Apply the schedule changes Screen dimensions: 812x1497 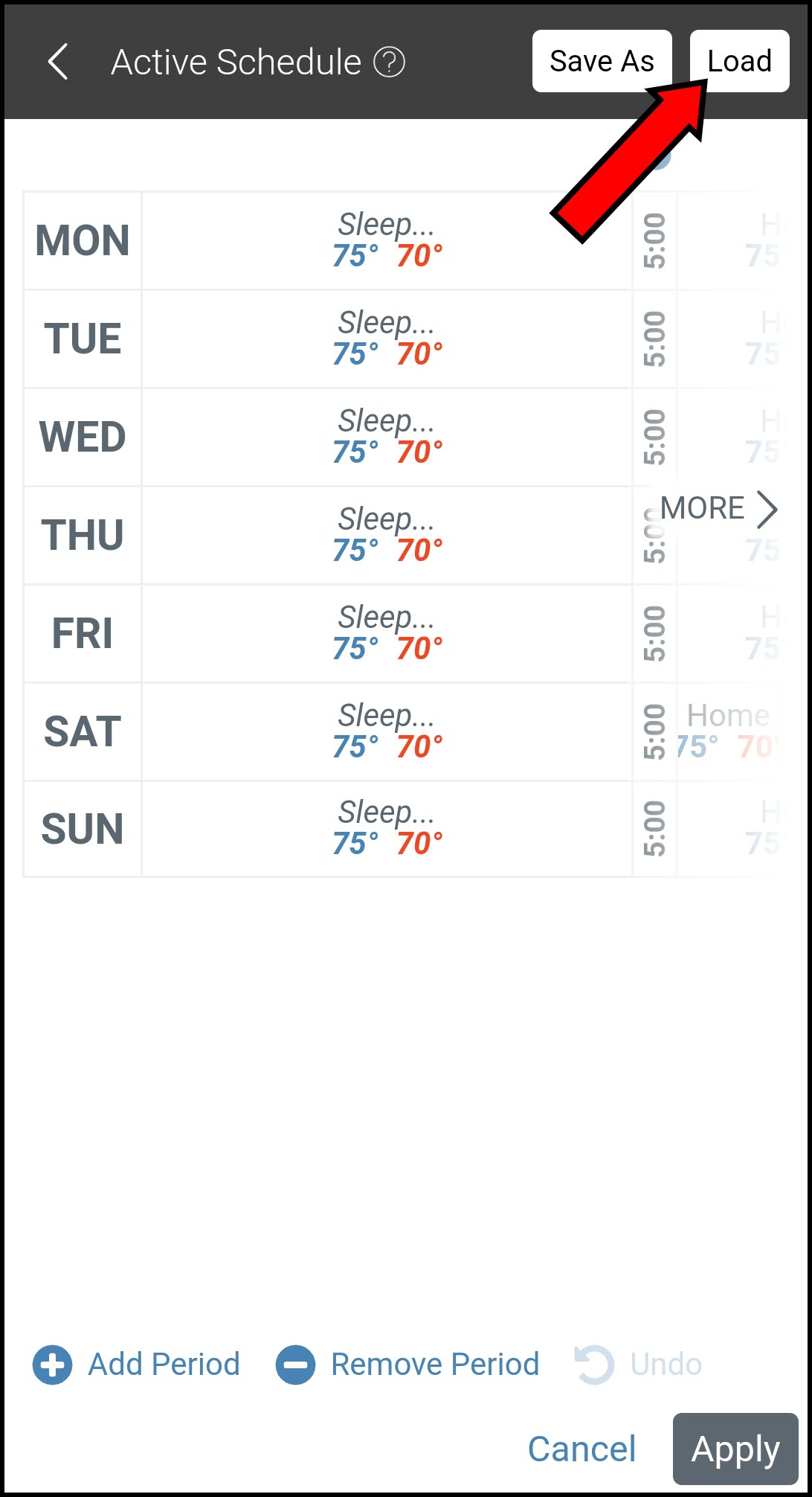click(x=735, y=1449)
